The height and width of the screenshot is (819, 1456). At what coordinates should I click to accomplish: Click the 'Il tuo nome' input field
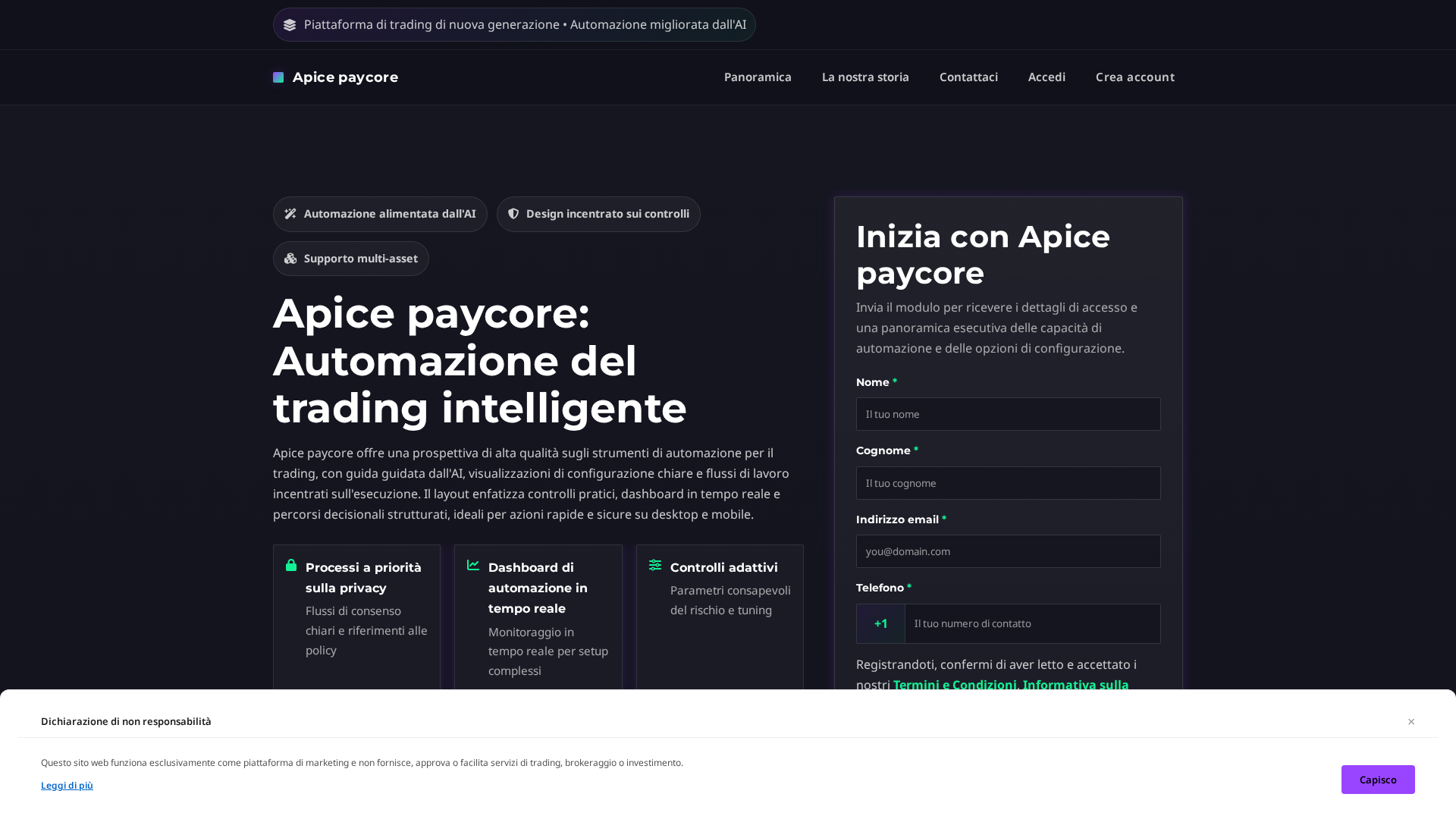1008,414
